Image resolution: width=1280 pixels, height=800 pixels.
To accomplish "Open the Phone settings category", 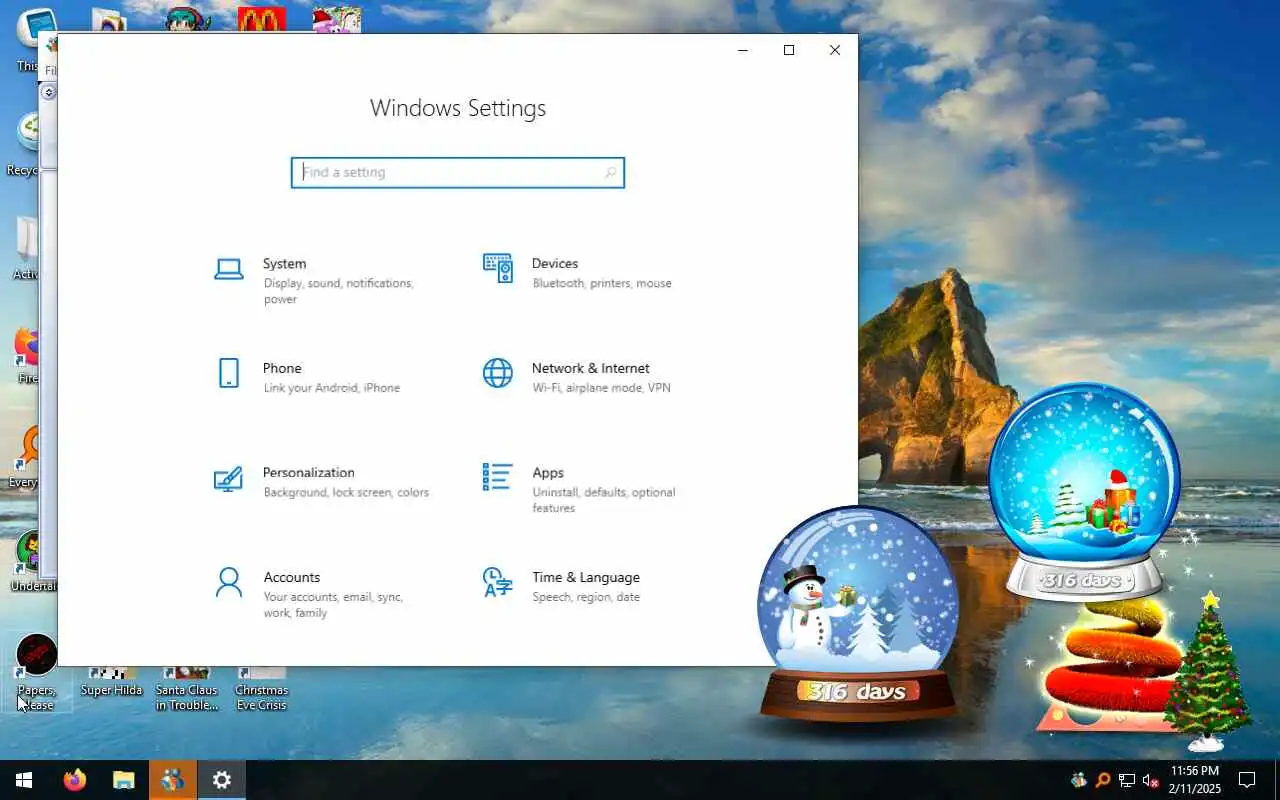I will [322, 377].
